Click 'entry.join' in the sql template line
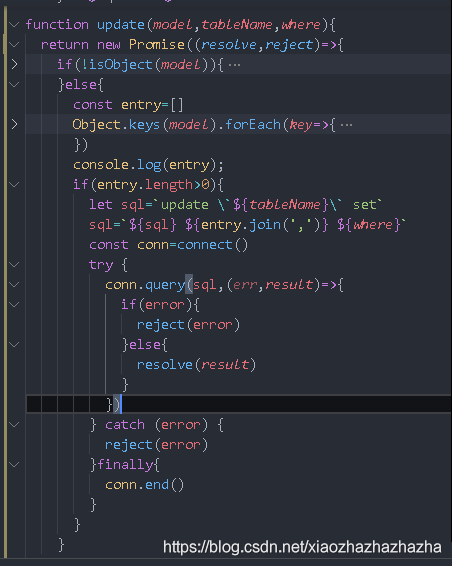The width and height of the screenshot is (452, 566). [241, 225]
